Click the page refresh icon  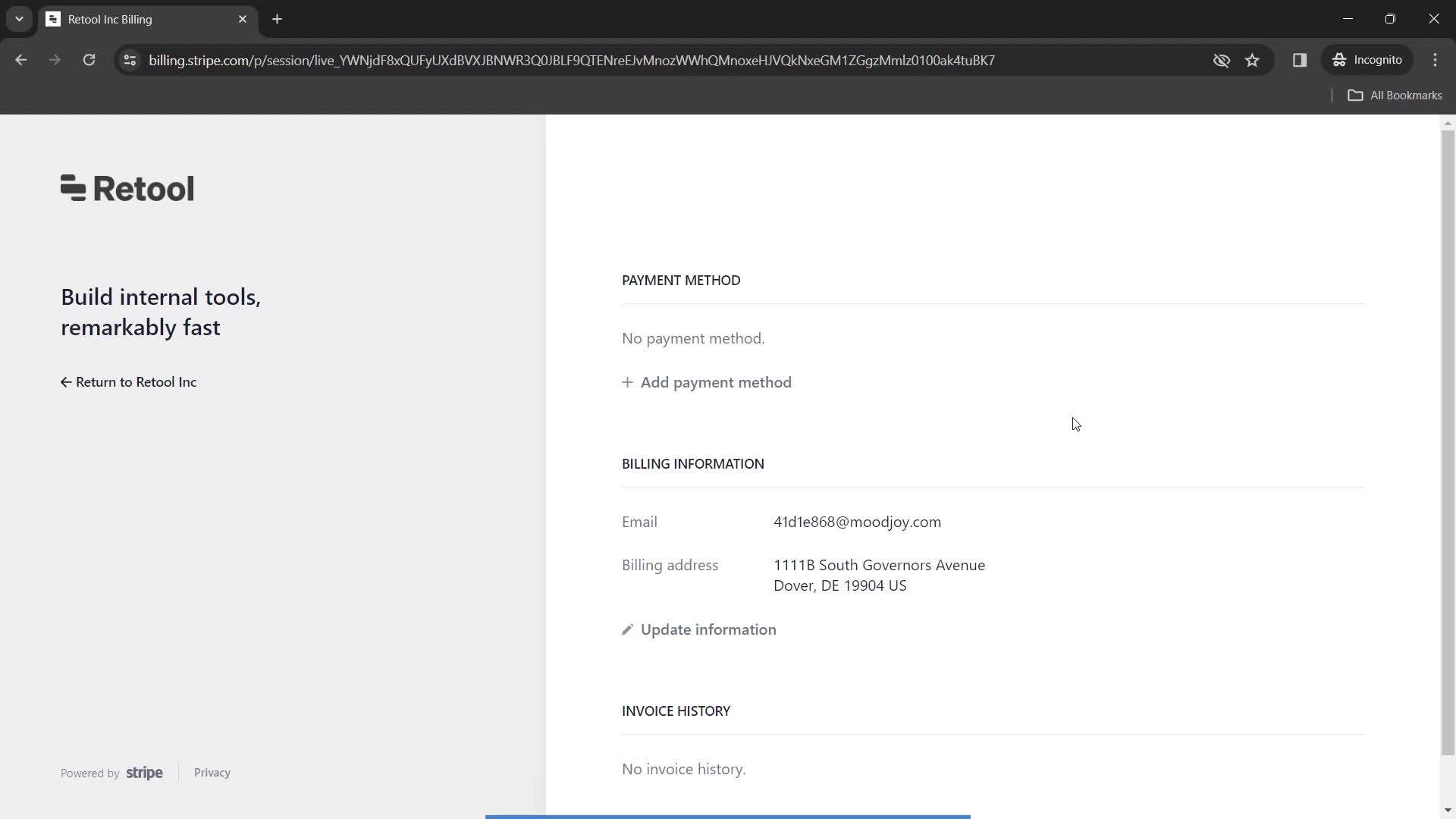click(x=89, y=60)
